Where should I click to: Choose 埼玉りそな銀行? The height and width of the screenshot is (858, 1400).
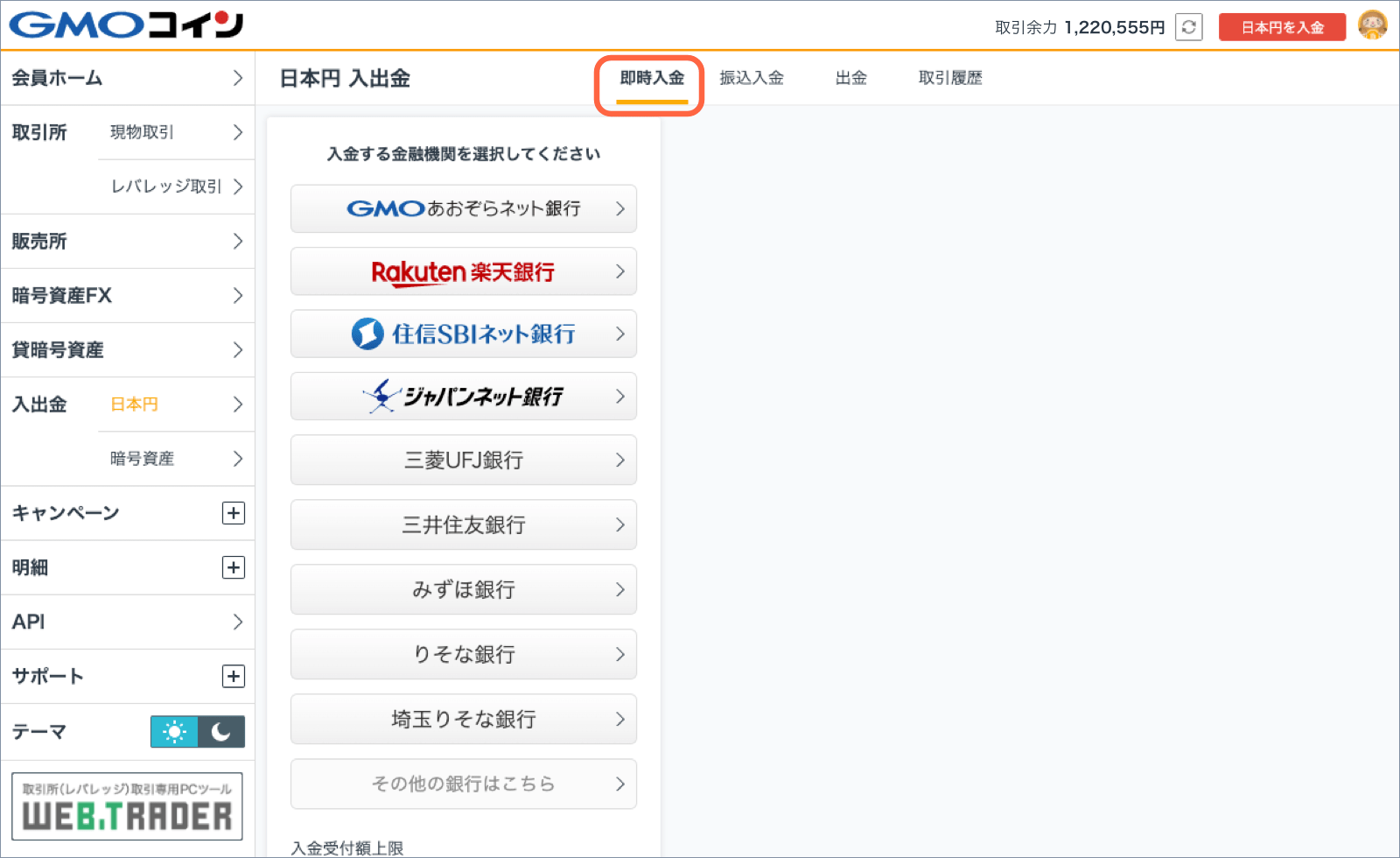coord(464,719)
